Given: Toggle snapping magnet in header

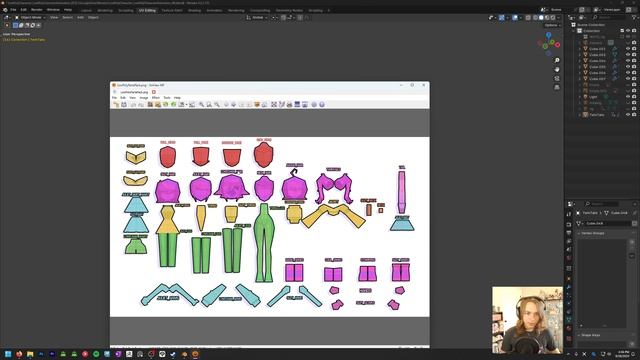Looking at the screenshot, I should [x=284, y=18].
